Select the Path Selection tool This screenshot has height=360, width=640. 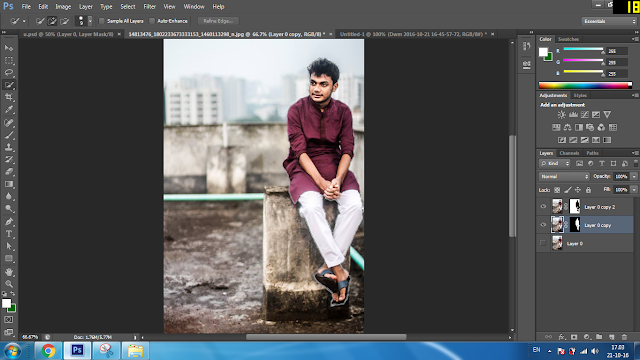click(x=9, y=246)
